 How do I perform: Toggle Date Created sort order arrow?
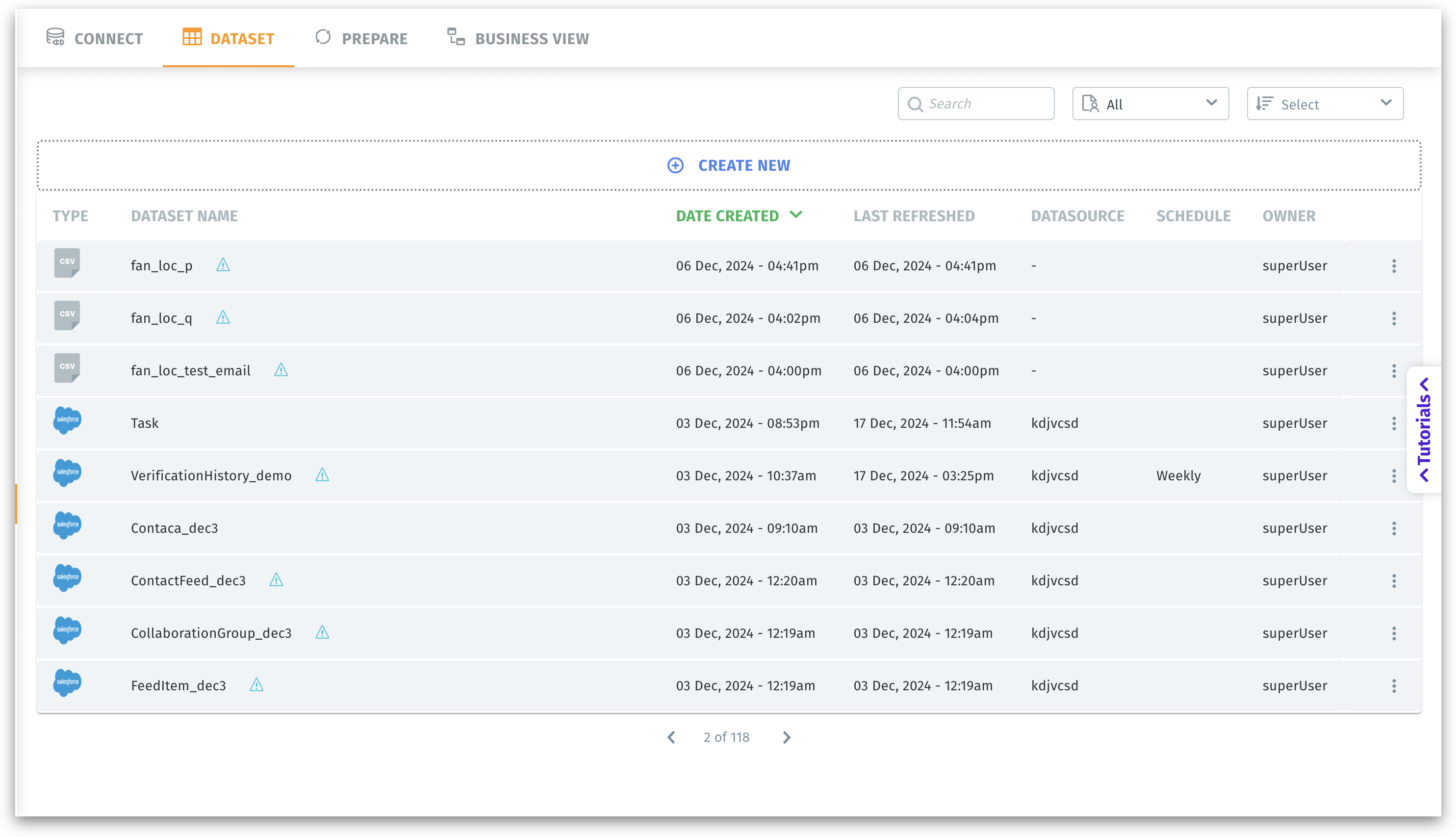click(796, 215)
